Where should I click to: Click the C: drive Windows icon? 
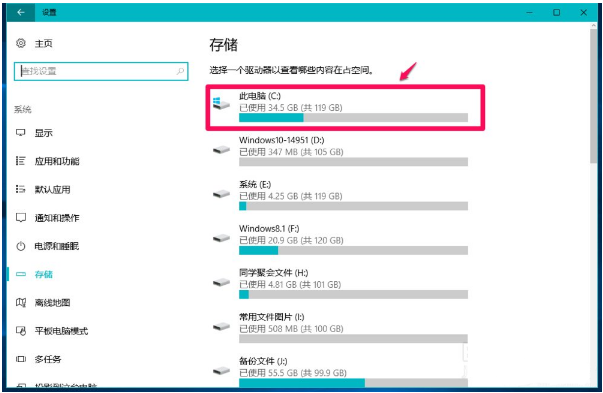[221, 103]
